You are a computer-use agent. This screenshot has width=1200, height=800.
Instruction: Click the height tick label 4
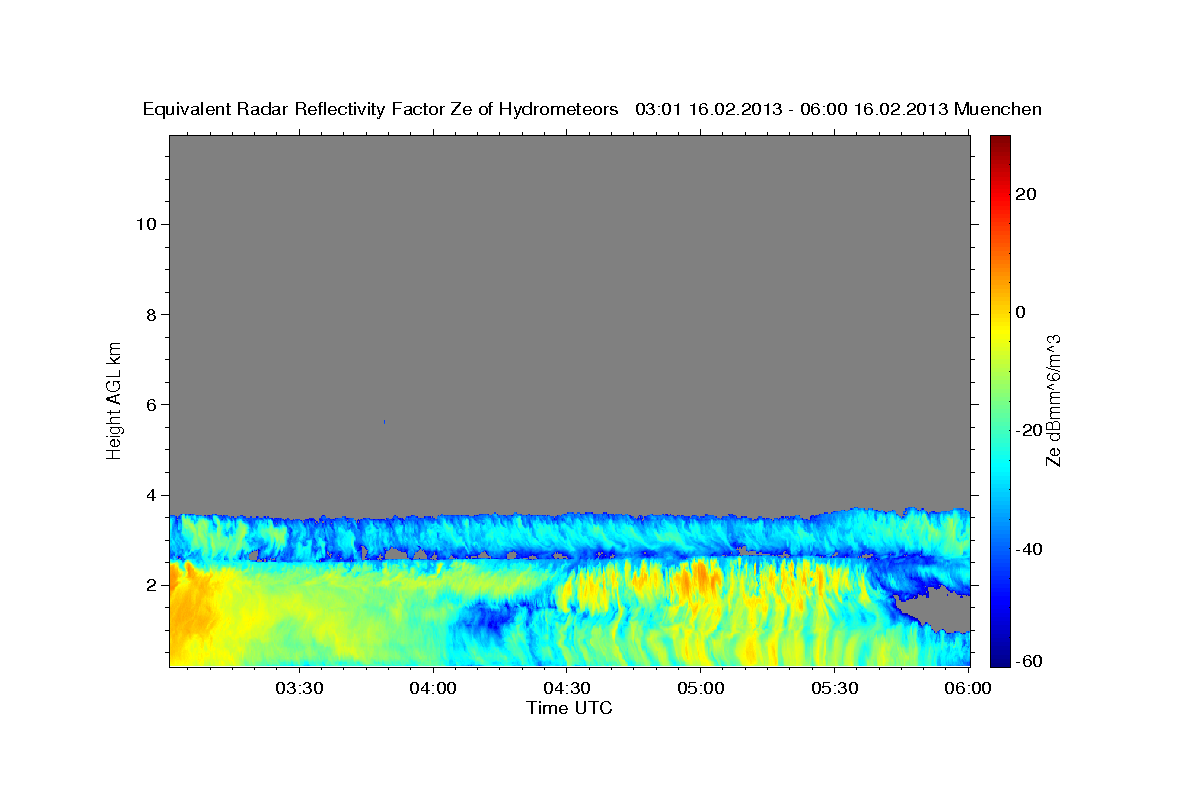151,495
